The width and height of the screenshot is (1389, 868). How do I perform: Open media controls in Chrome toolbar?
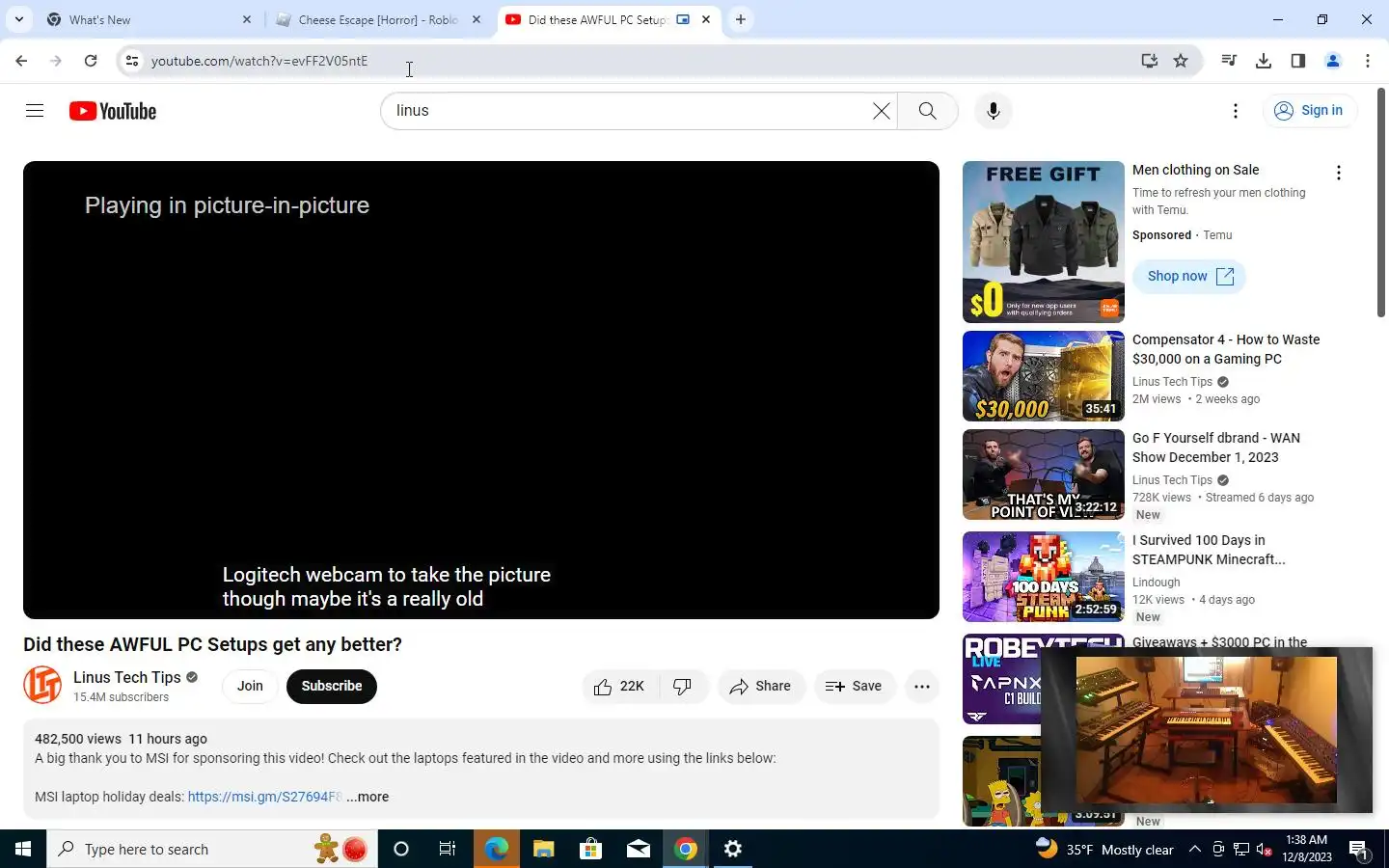click(1229, 61)
